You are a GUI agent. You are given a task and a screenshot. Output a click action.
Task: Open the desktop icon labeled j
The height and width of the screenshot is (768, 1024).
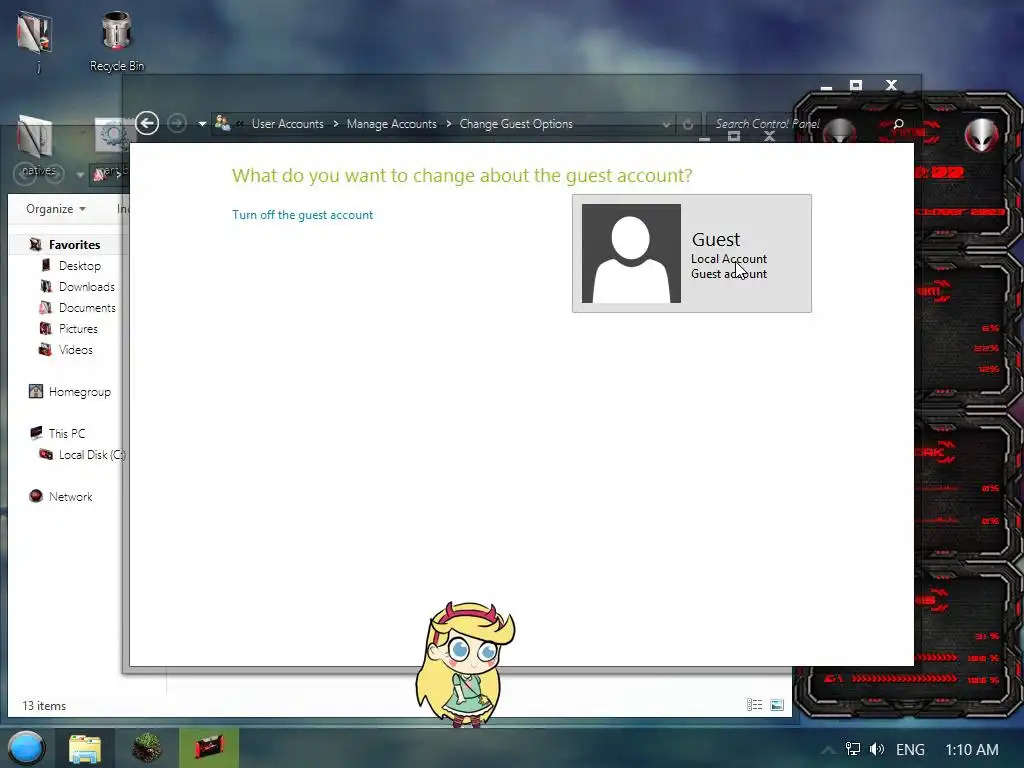pyautogui.click(x=35, y=40)
